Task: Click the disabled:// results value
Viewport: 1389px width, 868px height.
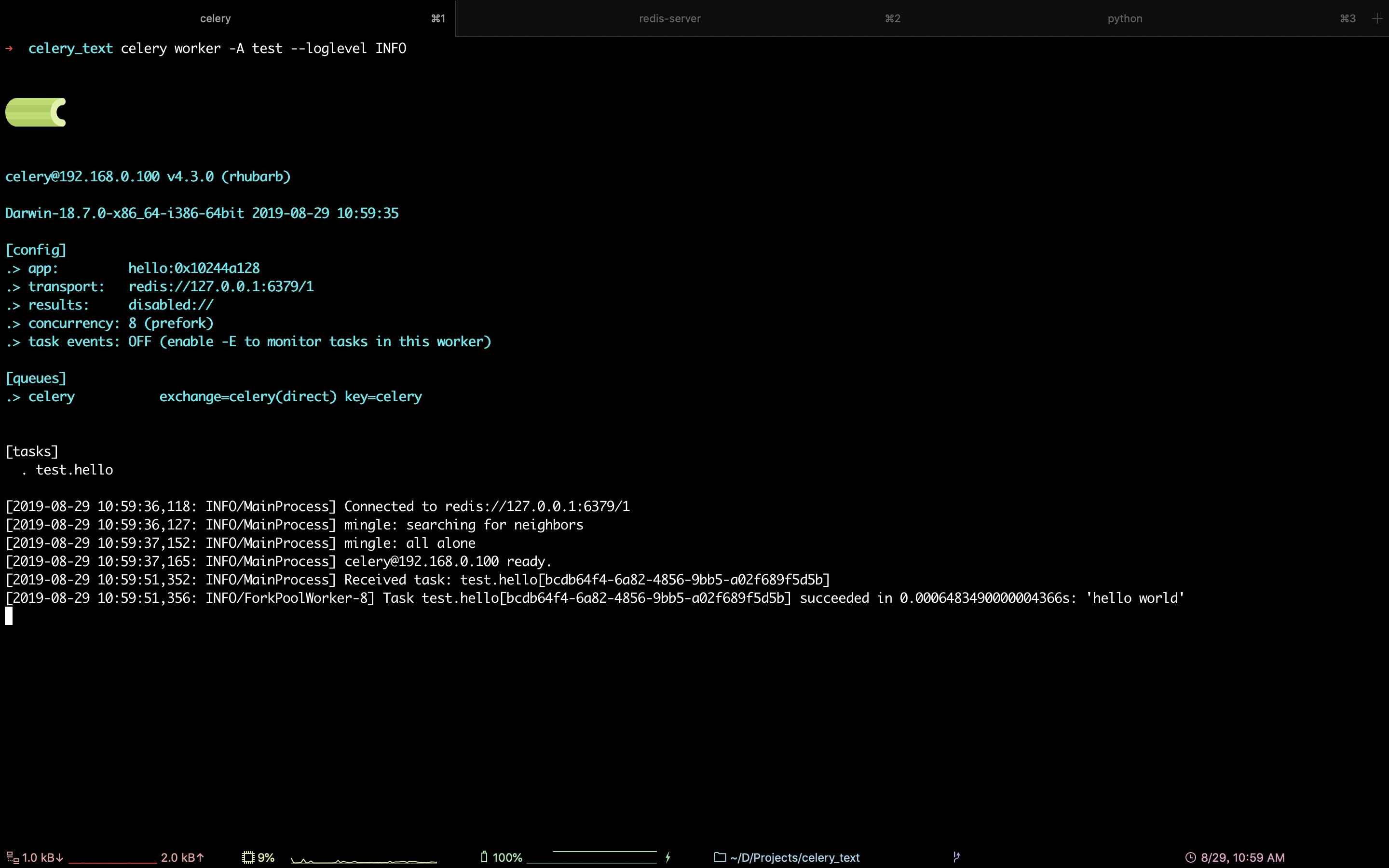Action: 171,305
